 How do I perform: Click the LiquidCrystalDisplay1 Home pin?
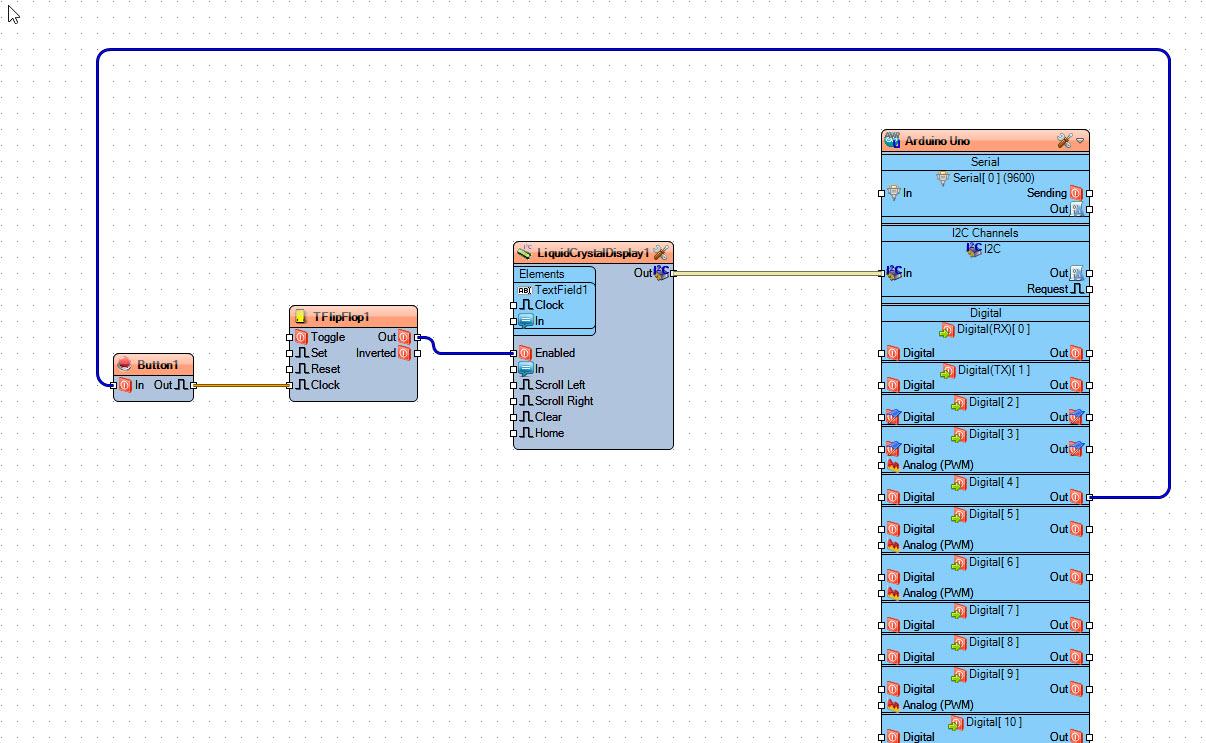[514, 433]
